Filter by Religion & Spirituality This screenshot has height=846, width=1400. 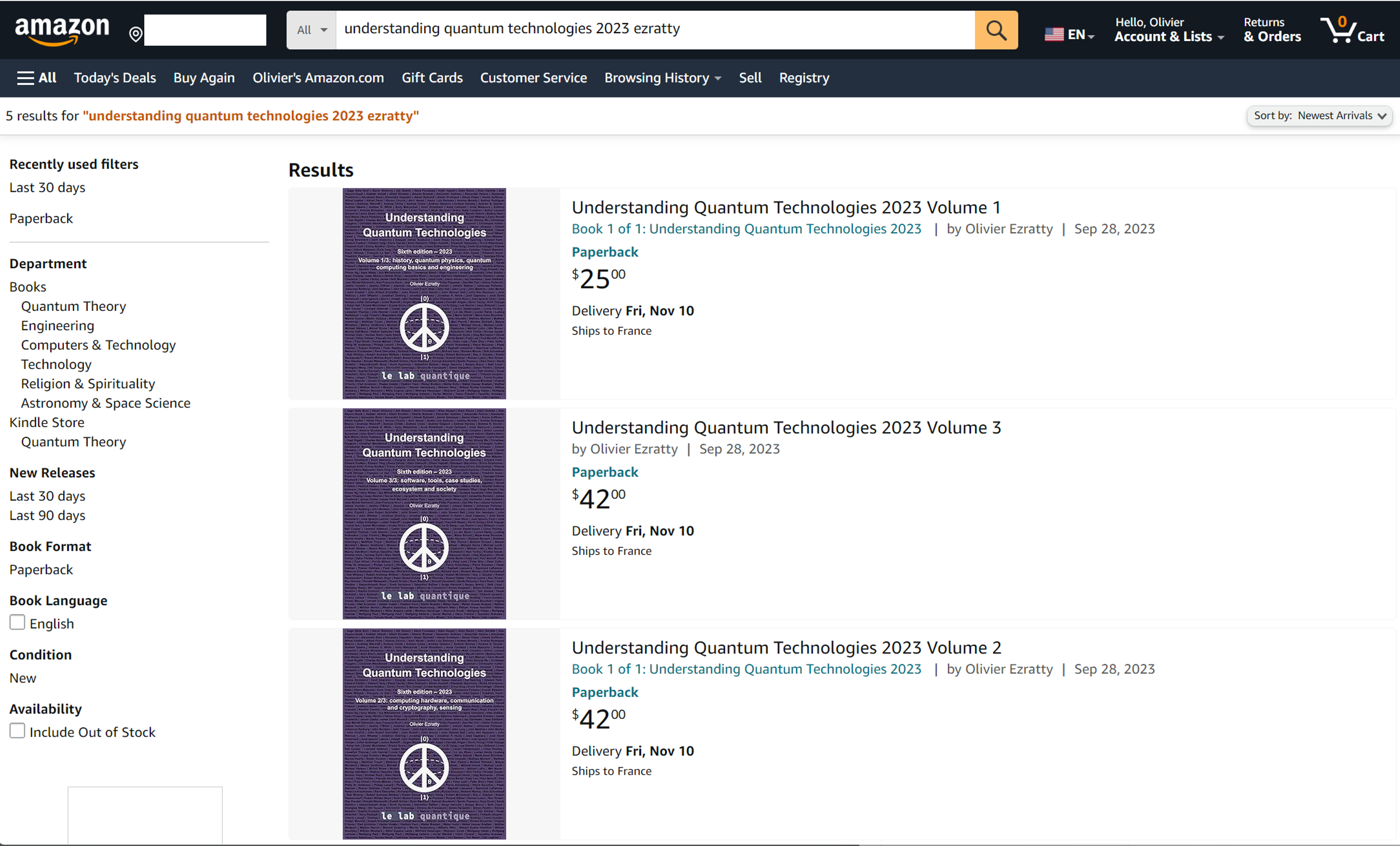click(x=88, y=384)
